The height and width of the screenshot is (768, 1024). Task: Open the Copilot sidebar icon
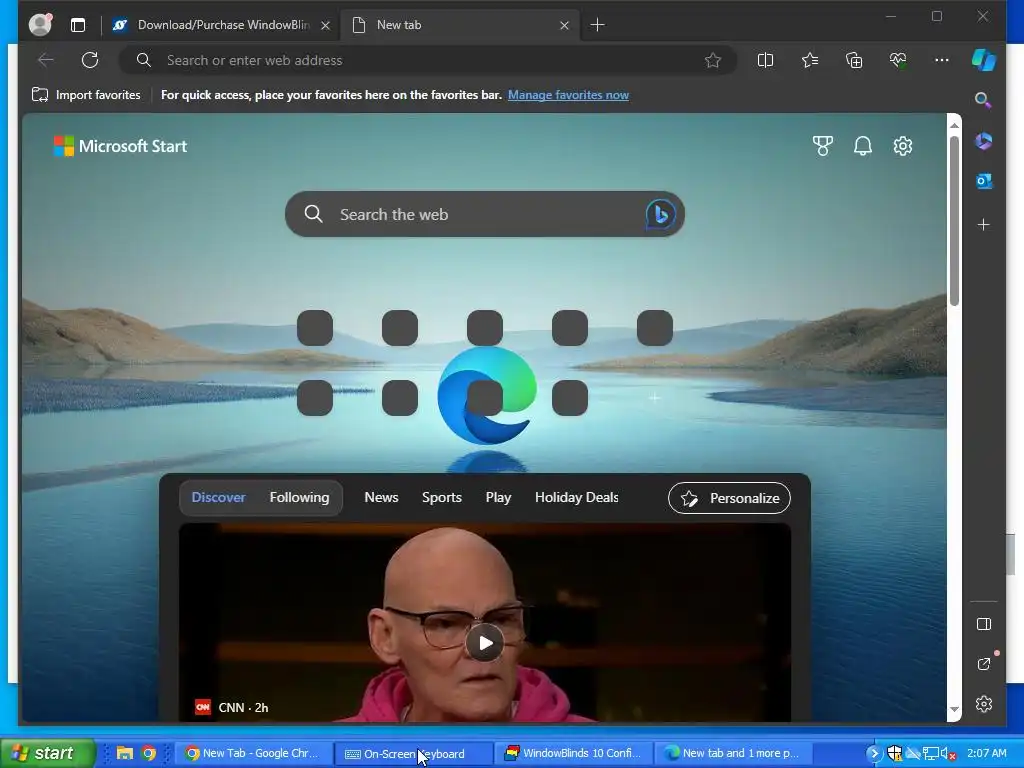coord(984,60)
